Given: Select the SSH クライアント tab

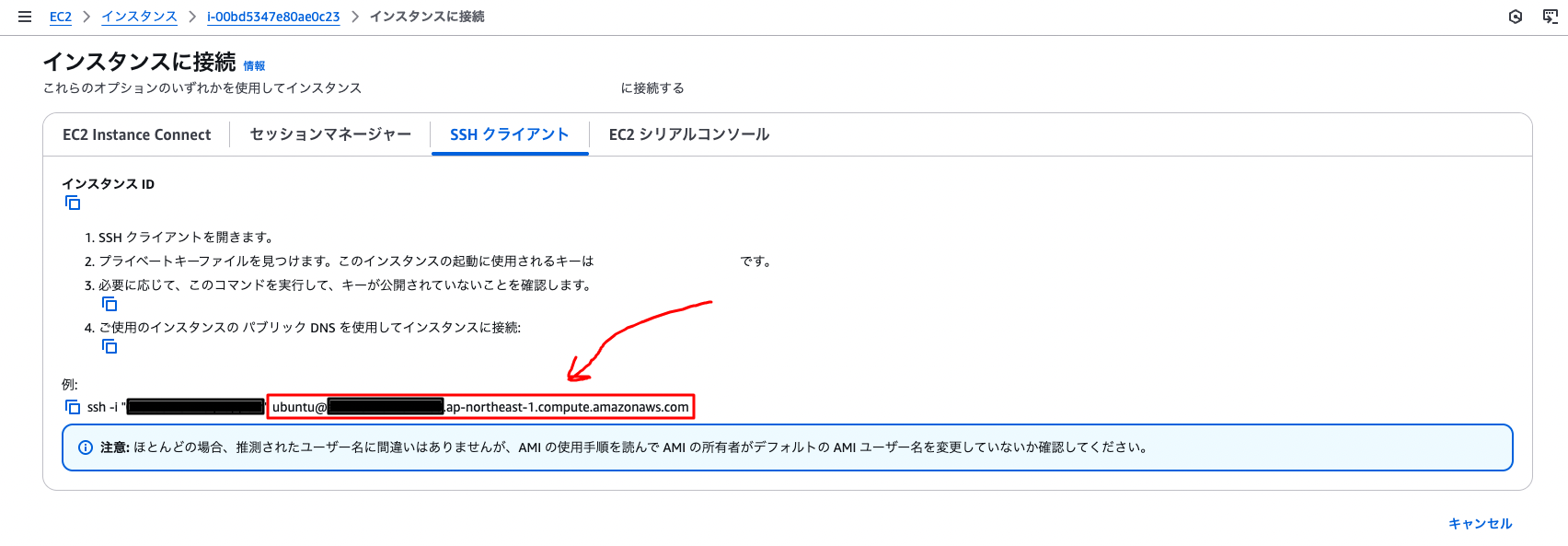Looking at the screenshot, I should (510, 134).
